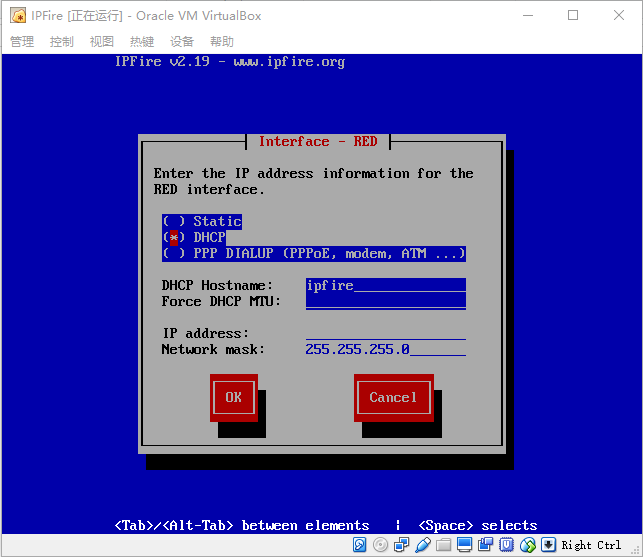643x557 pixels.
Task: Select the PPP DIALUP radio option
Action: pos(314,253)
